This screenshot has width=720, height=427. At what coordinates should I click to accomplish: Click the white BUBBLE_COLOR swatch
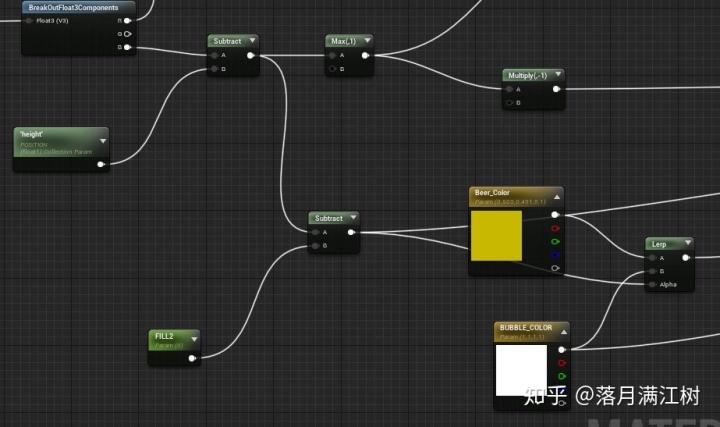(x=521, y=371)
